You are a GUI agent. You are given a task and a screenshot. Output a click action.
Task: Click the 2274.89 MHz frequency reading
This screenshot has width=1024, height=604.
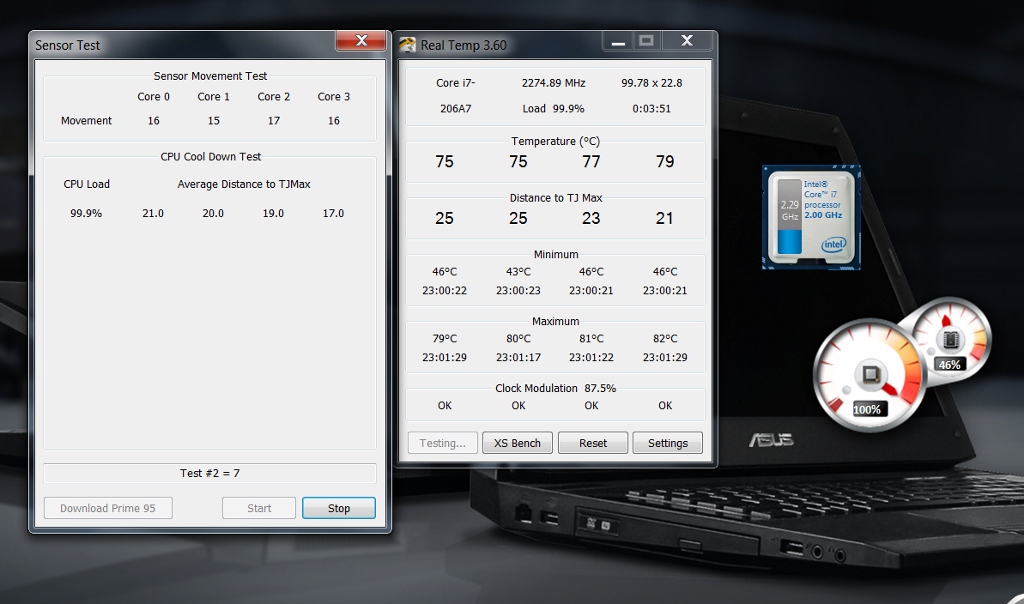point(554,83)
